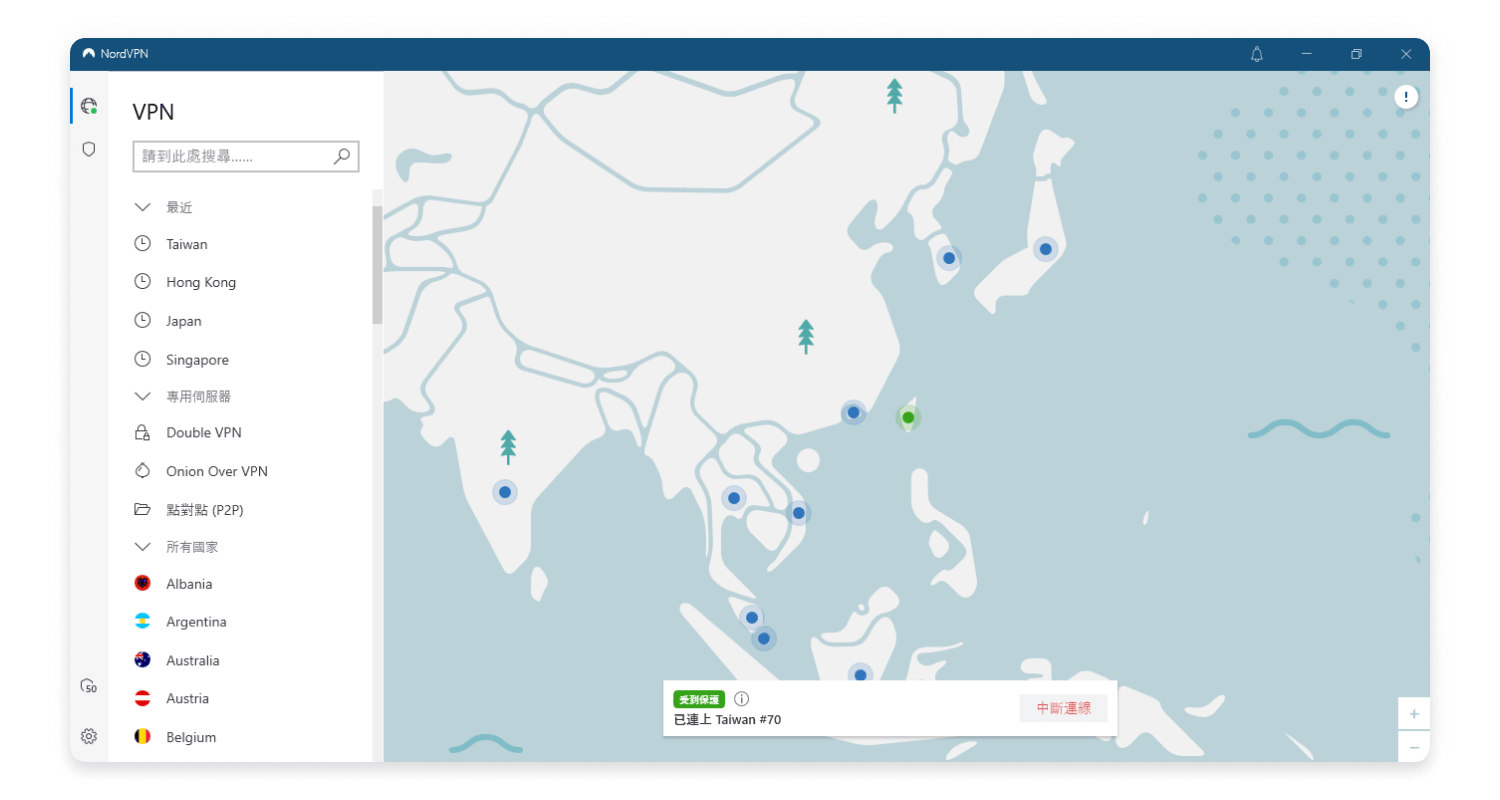Click the clock icon beside Japan

[x=142, y=321]
